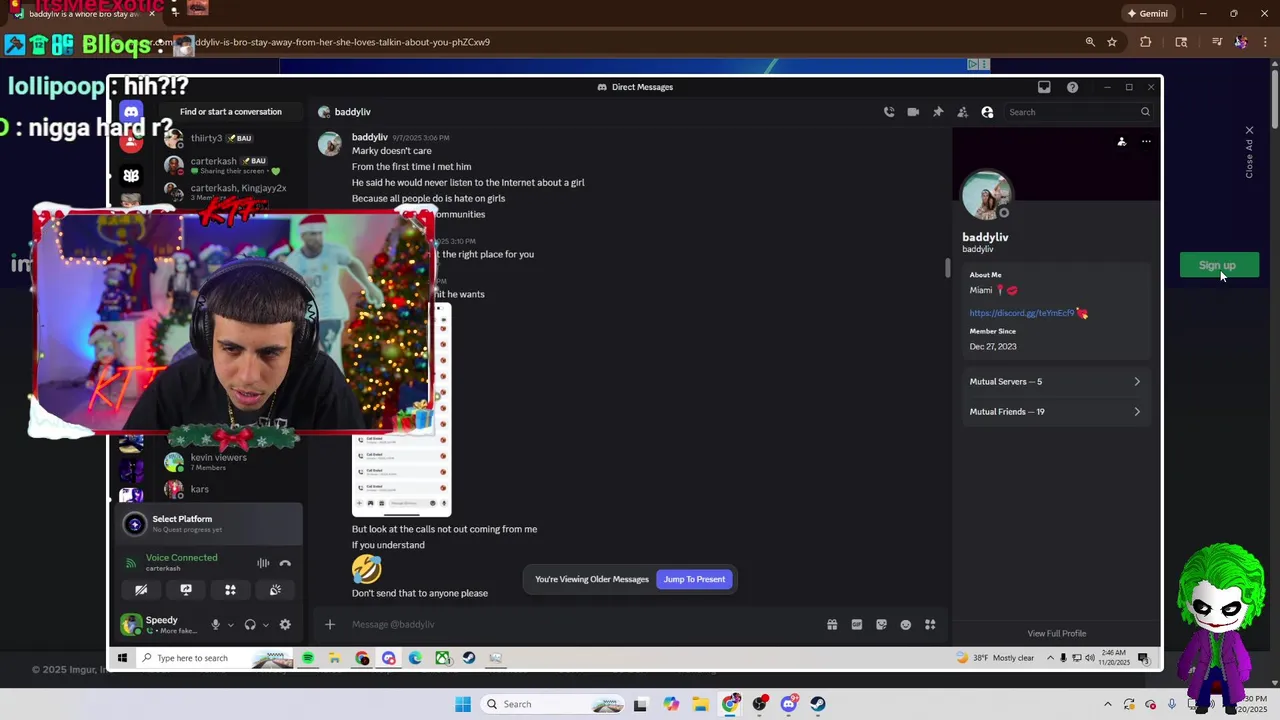The image size is (1280, 720).
Task: Open the apps icon in message bar
Action: pos(930,625)
